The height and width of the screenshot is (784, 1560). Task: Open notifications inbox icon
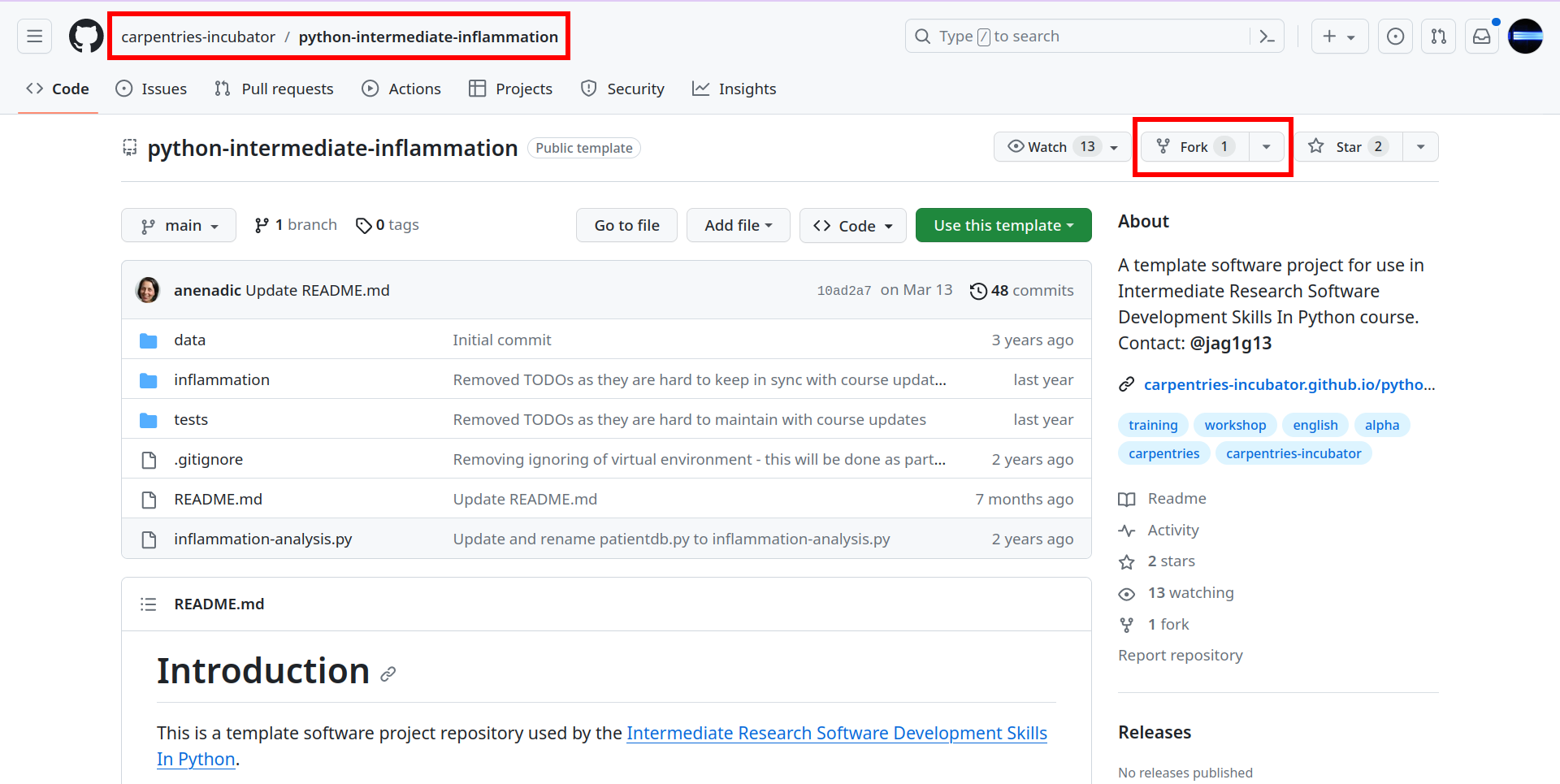(1482, 37)
